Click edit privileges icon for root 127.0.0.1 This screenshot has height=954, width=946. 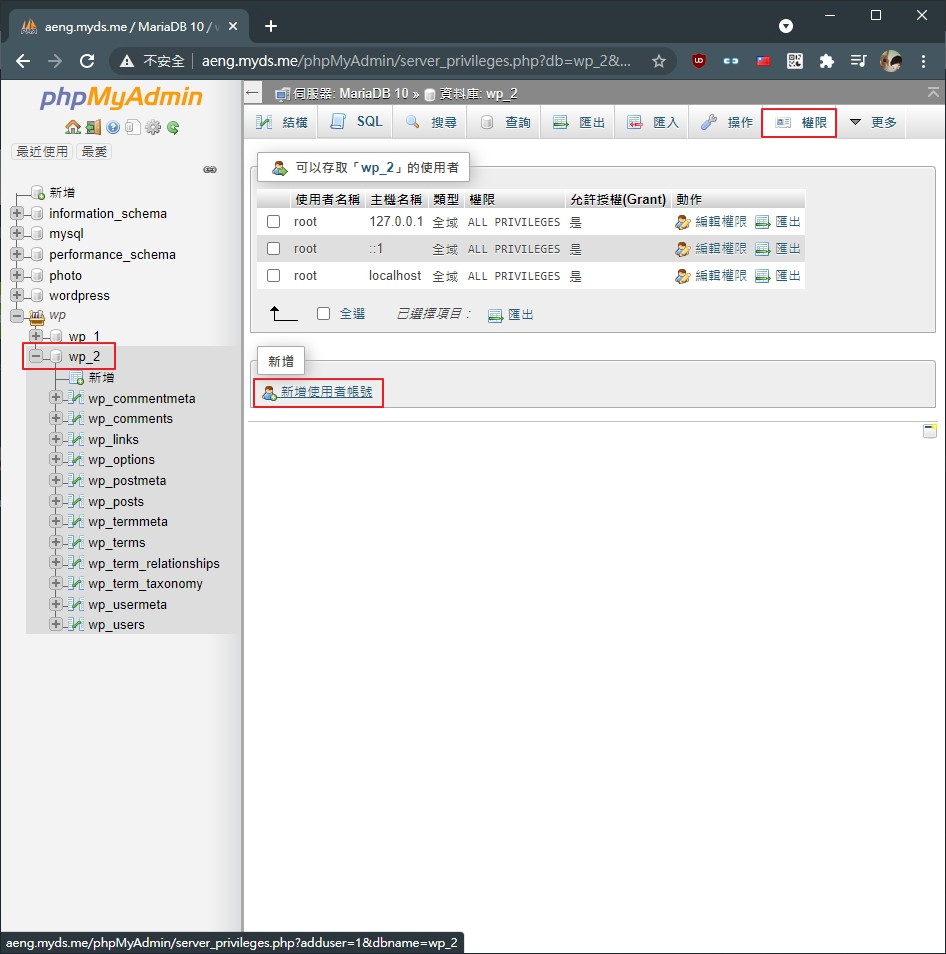point(683,222)
